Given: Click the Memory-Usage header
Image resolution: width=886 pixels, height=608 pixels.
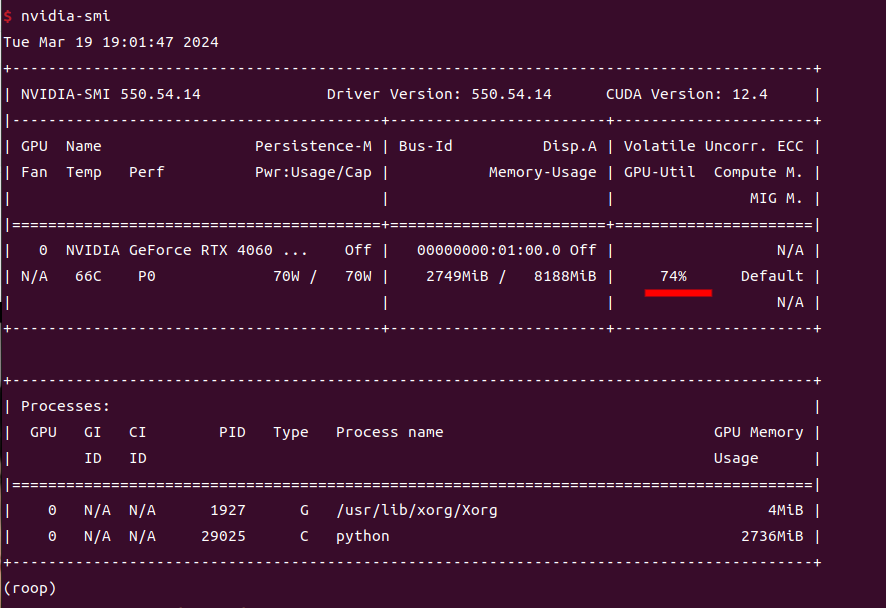Looking at the screenshot, I should point(542,172).
